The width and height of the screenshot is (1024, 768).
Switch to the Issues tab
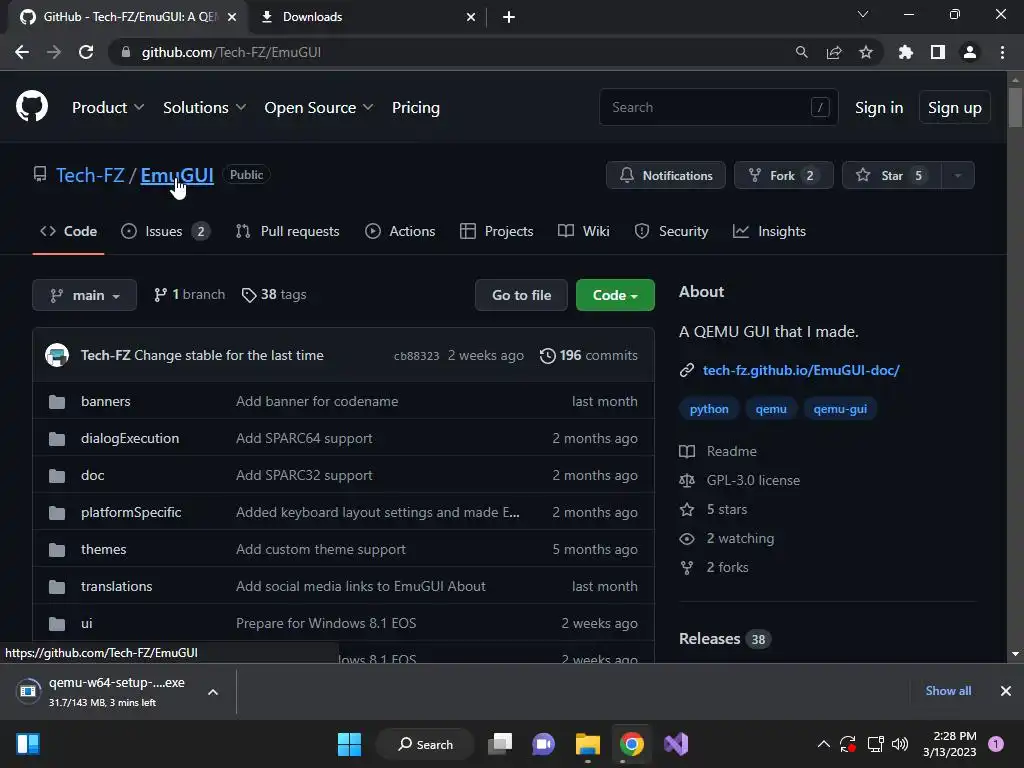(166, 231)
